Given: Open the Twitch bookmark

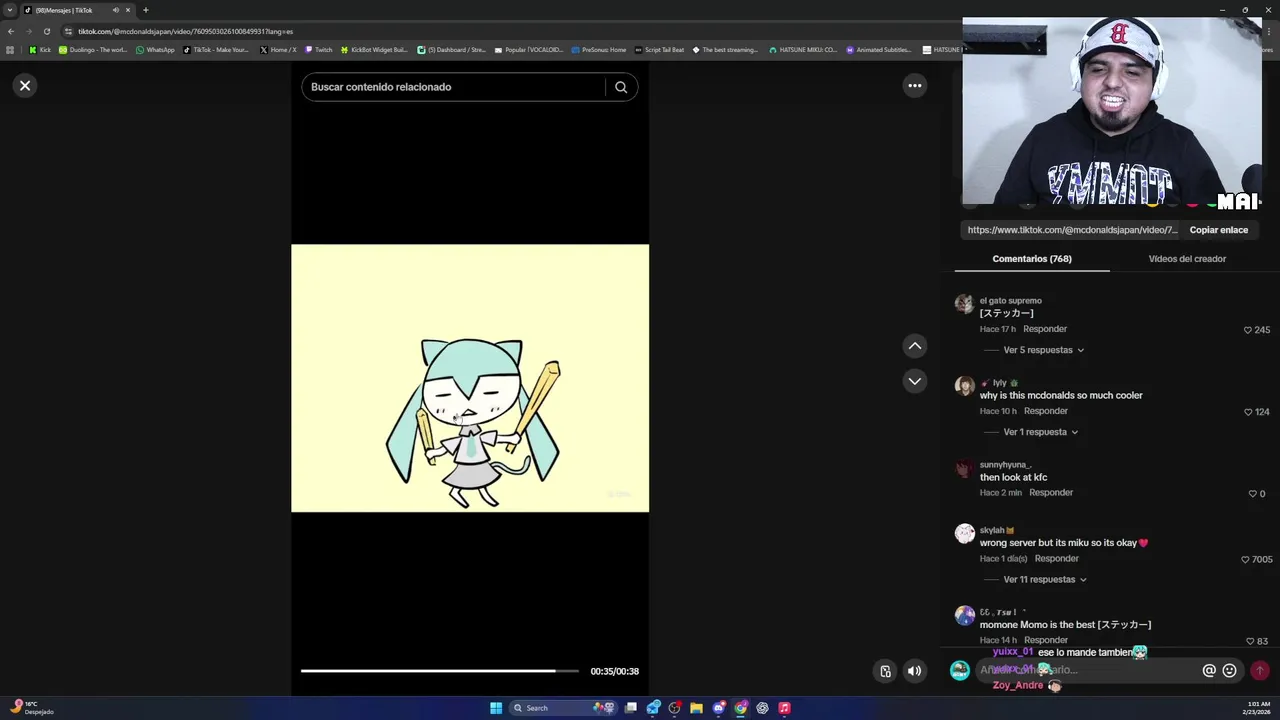Looking at the screenshot, I should click(x=319, y=50).
